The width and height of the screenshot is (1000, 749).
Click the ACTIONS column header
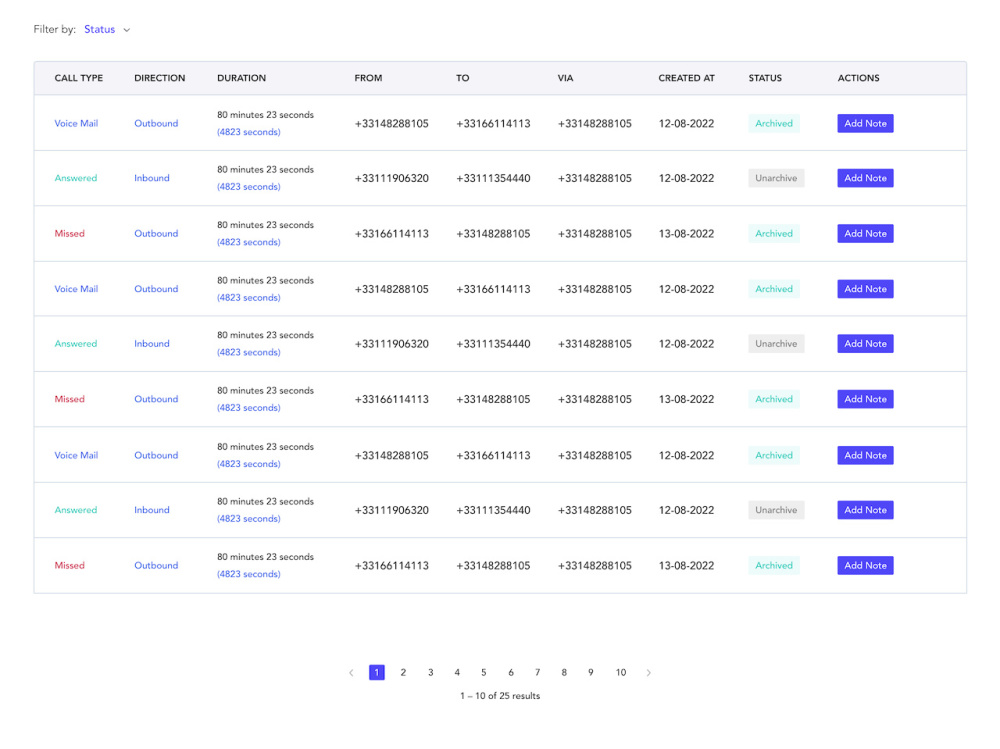(858, 78)
